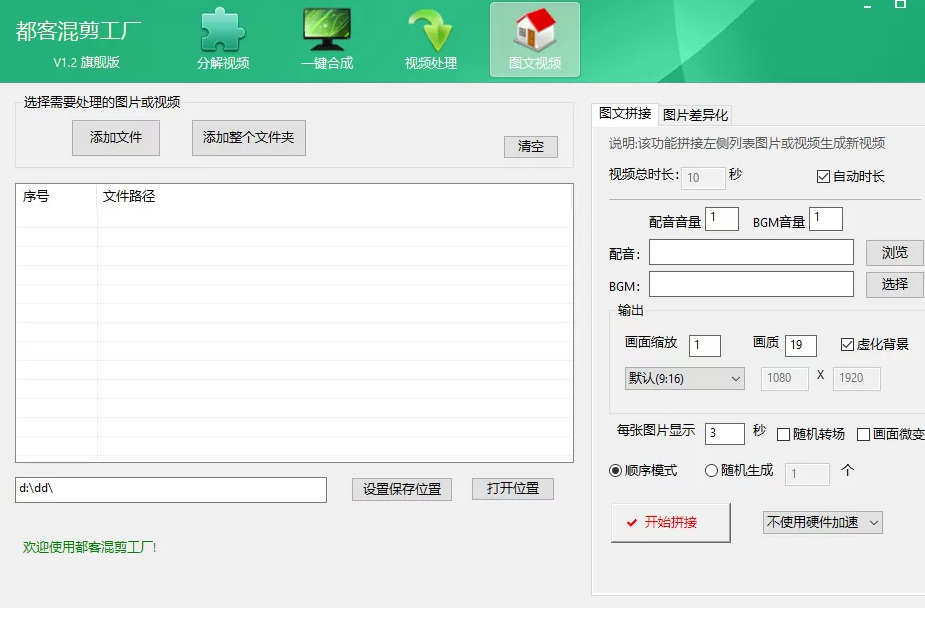Open the 不使用硬件加速 dropdown

(822, 522)
